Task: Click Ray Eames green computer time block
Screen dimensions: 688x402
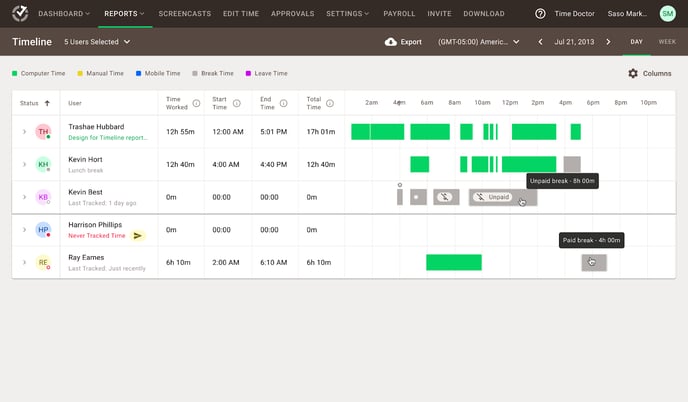Action: coord(454,262)
